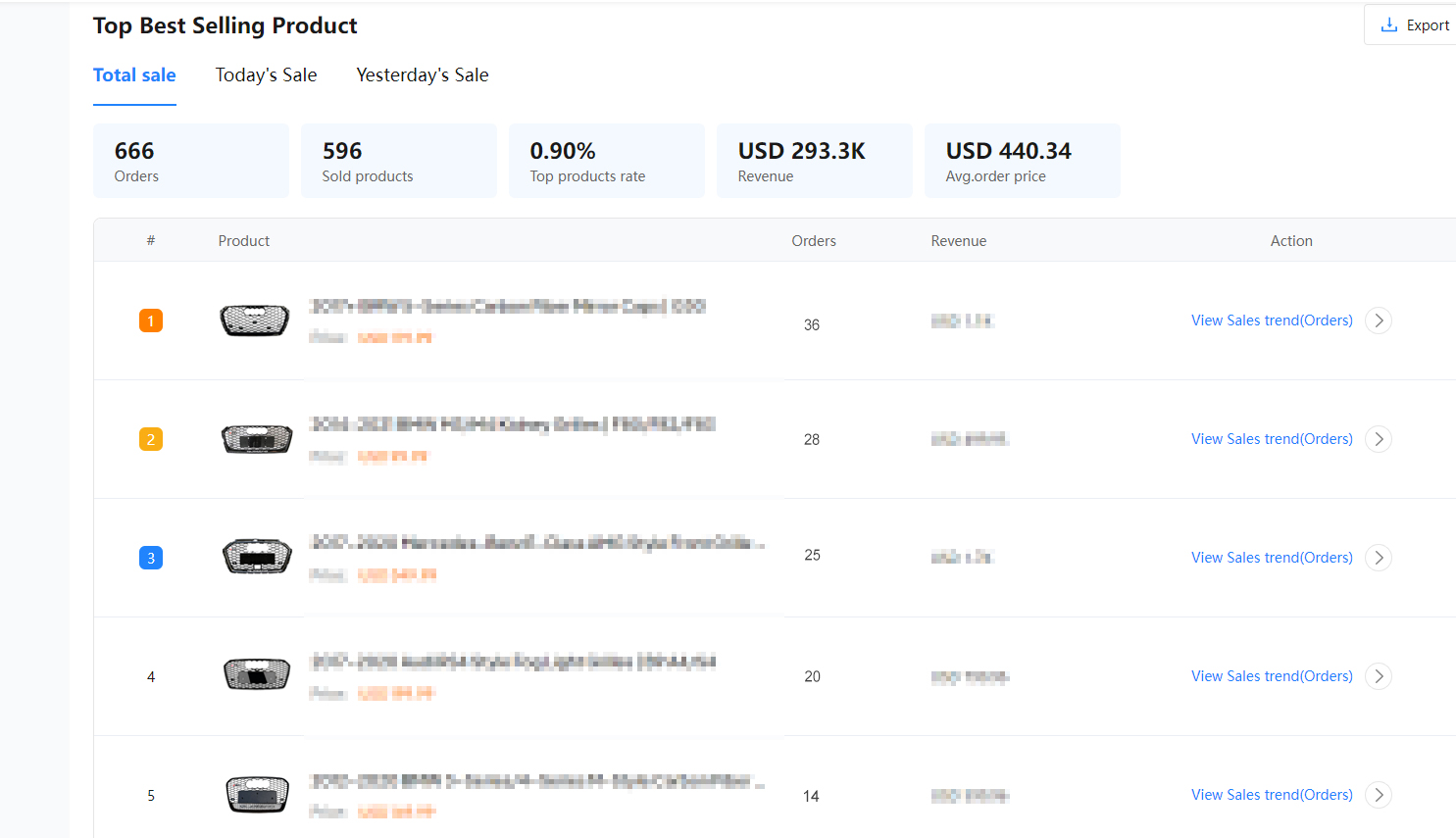View sales trend for the rank 1 product
1456x838 pixels.
click(x=1272, y=320)
